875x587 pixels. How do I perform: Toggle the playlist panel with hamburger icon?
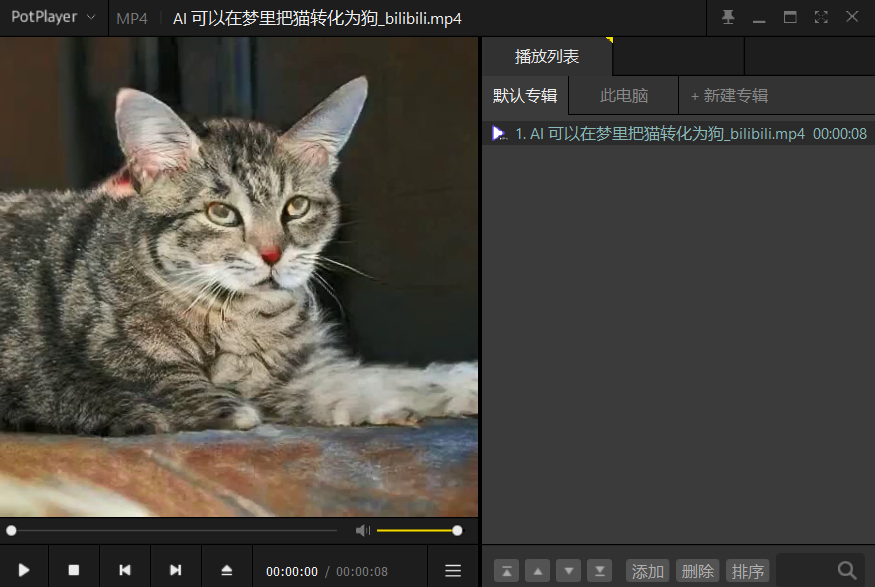point(453,570)
